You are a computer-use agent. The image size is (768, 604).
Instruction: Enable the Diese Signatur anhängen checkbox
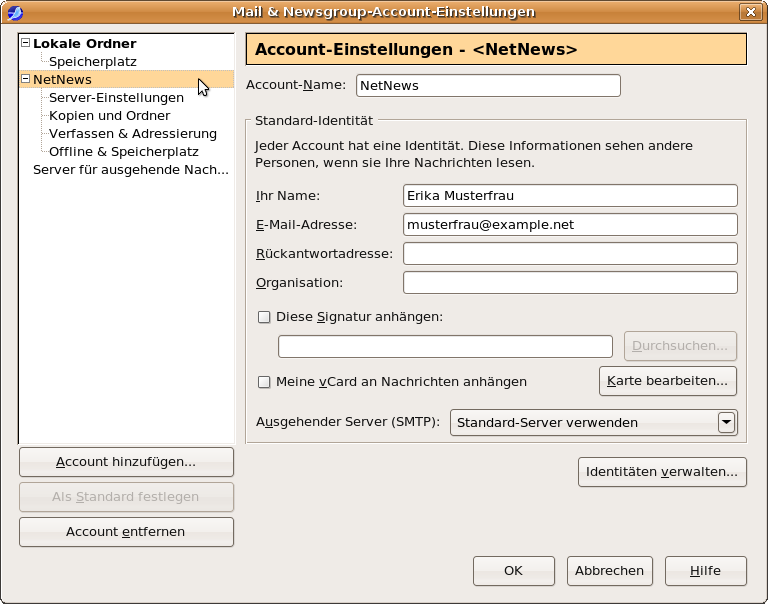pos(265,317)
